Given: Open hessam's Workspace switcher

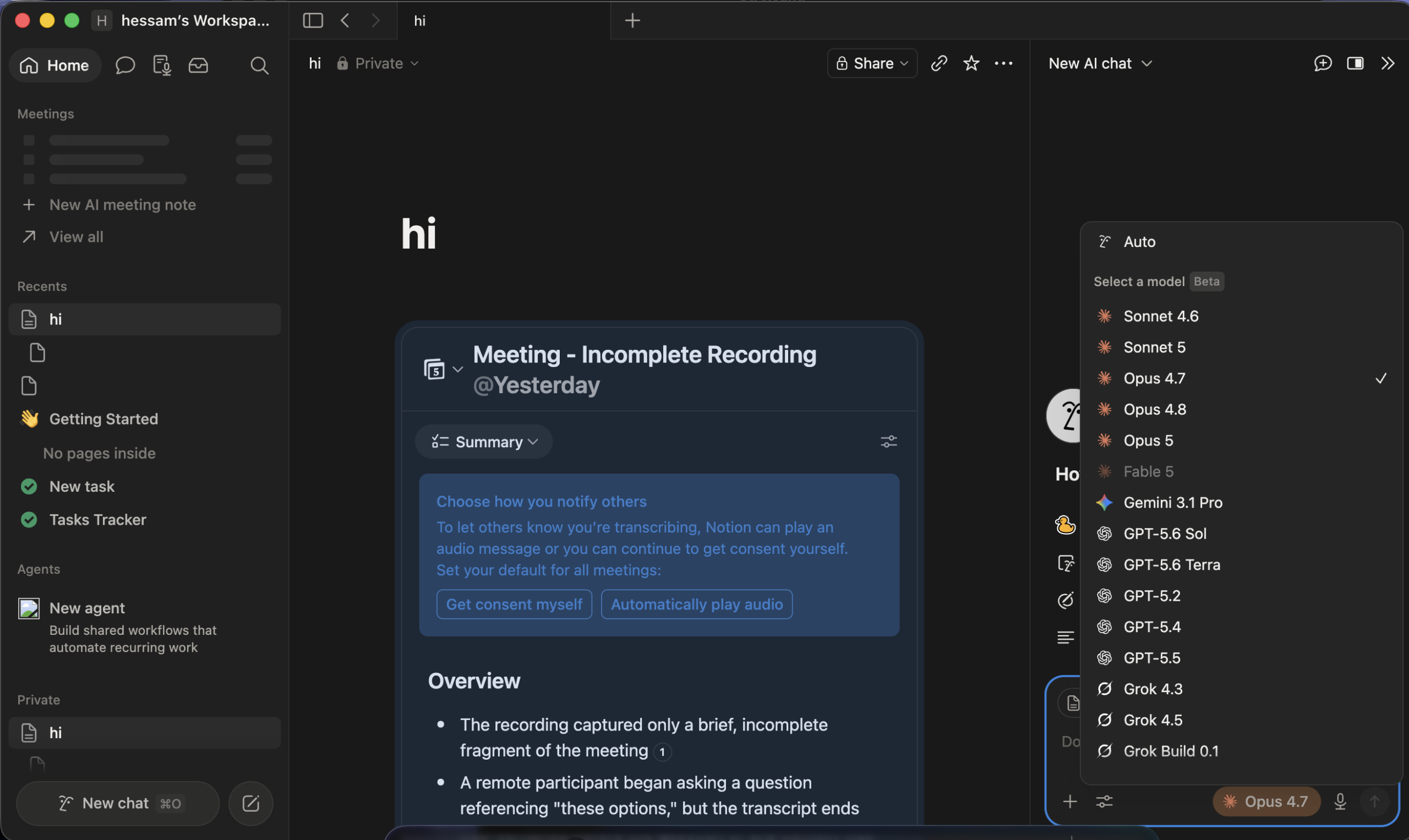Looking at the screenshot, I should (x=181, y=21).
